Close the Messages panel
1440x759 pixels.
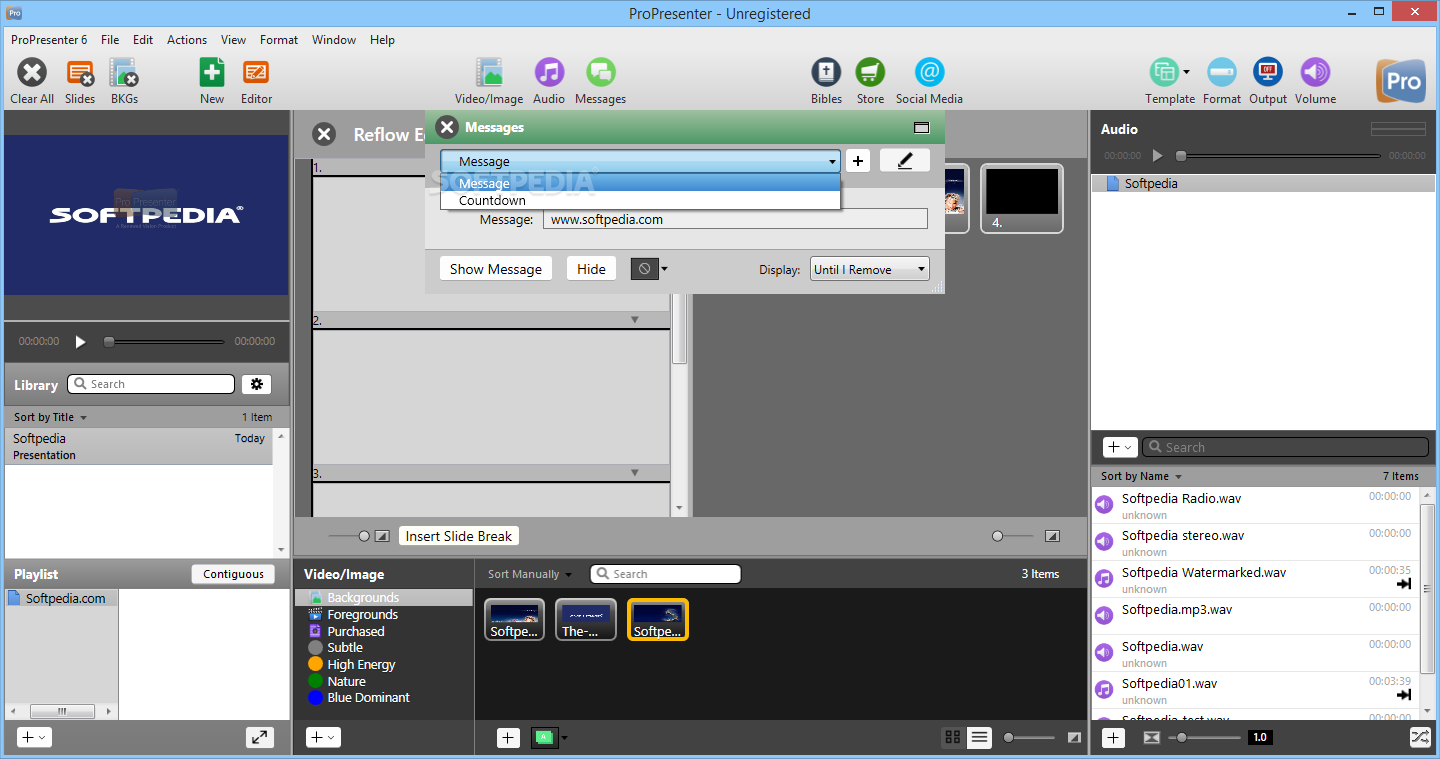(447, 127)
